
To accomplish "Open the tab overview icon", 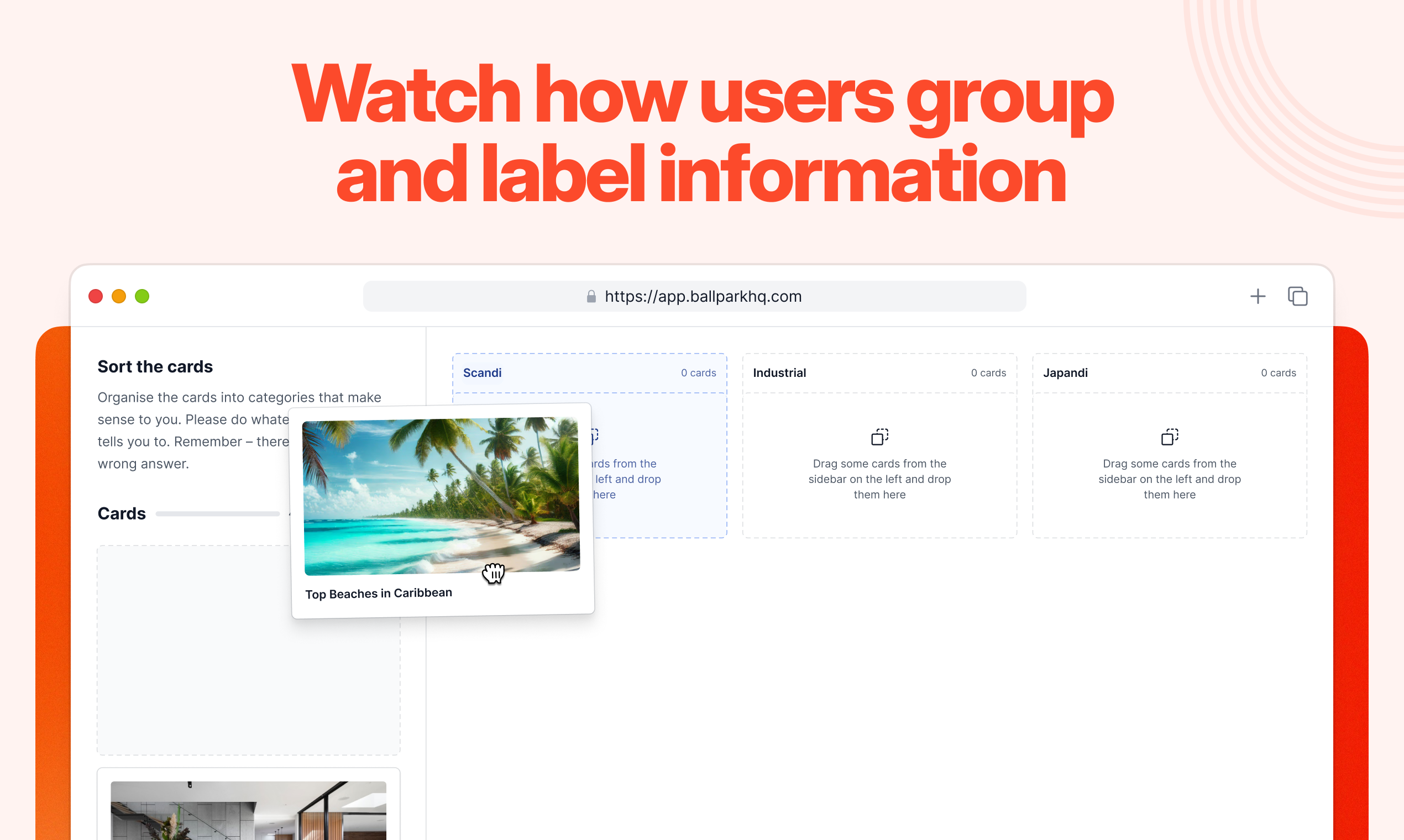I will [x=1297, y=296].
